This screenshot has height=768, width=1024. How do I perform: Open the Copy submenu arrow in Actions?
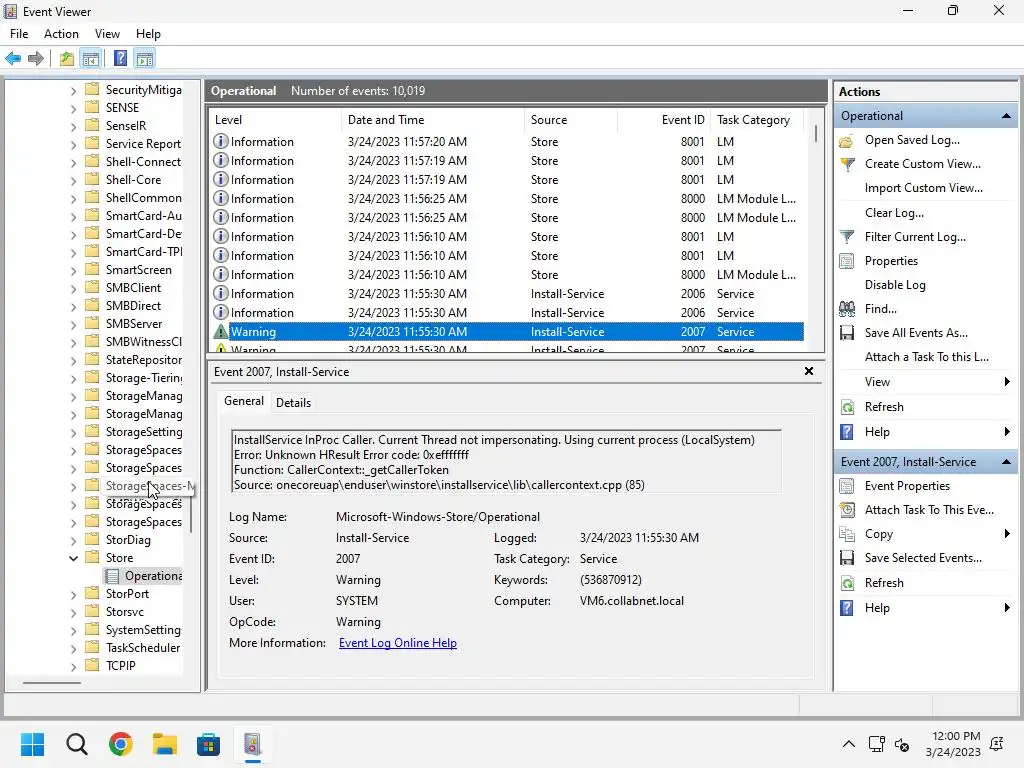[x=1007, y=534]
